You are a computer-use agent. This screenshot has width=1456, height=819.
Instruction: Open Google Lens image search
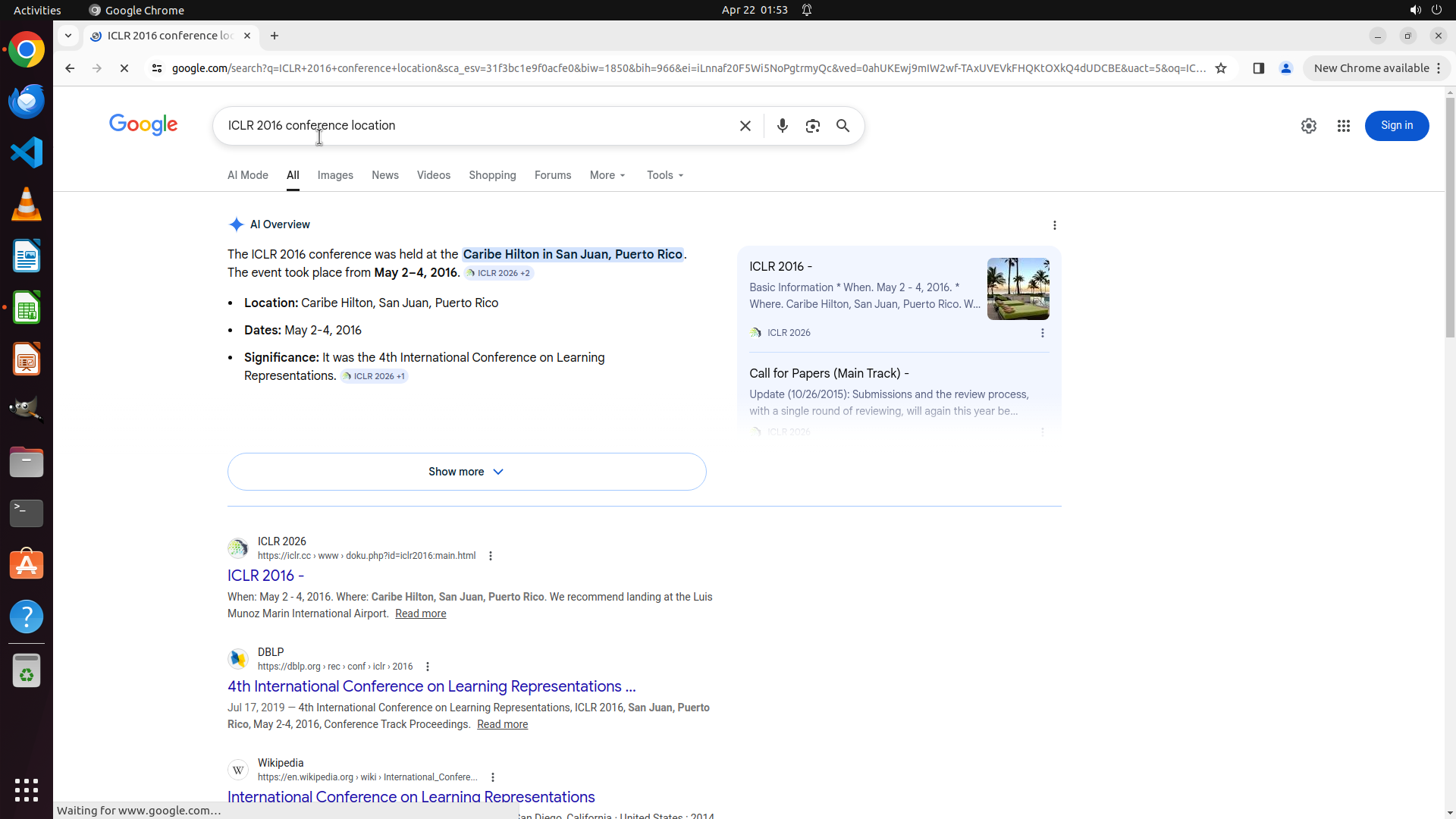pyautogui.click(x=812, y=126)
